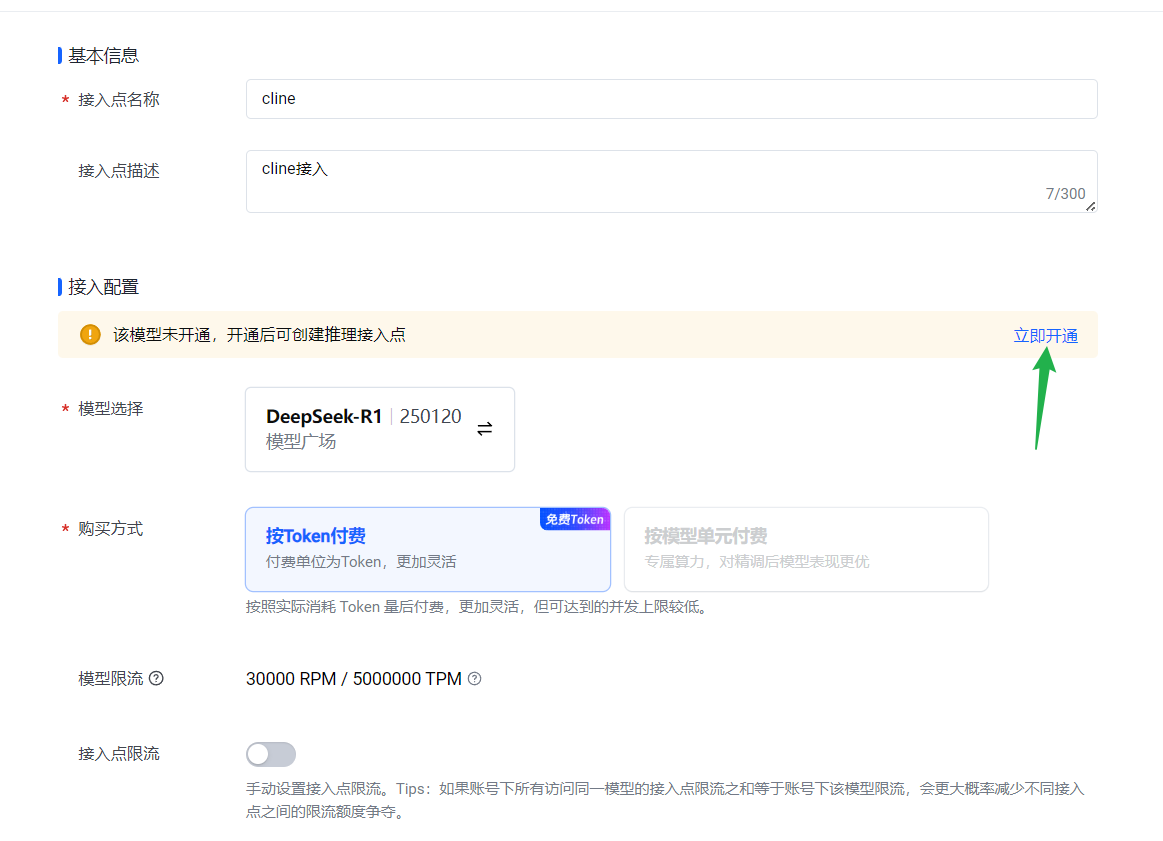The image size is (1163, 841).
Task: Click the help icon after 5000000 TPM
Action: pyautogui.click(x=475, y=679)
